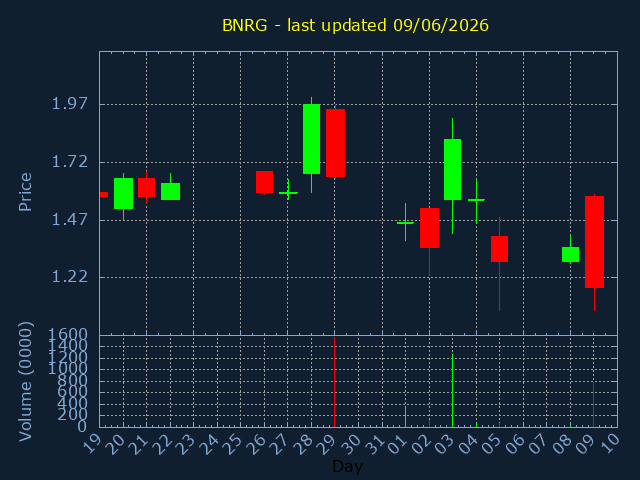
Task: Click day label 01 on x-axis
Action: pyautogui.click(x=400, y=444)
